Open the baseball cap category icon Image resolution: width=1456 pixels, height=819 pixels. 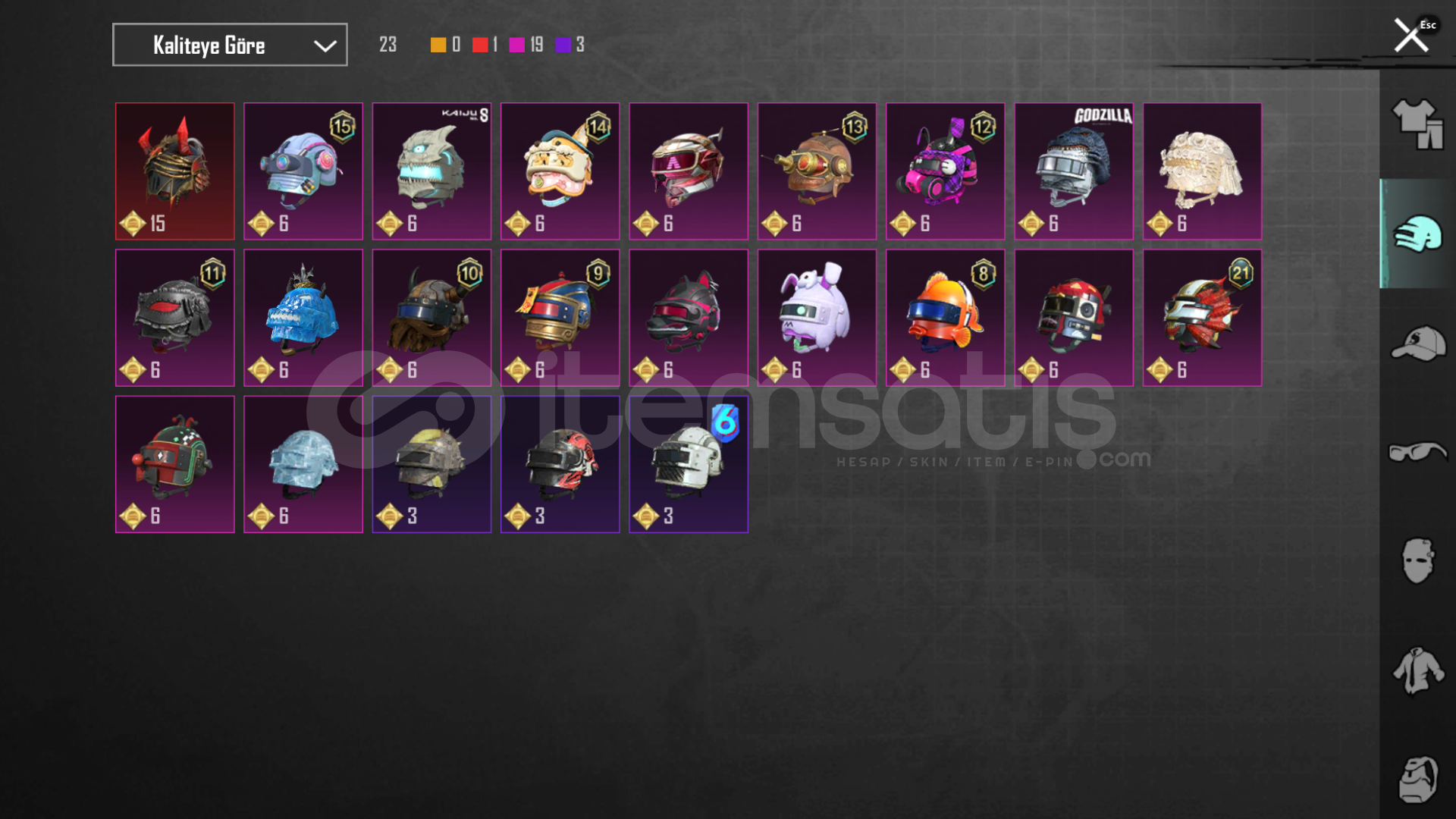1417,344
